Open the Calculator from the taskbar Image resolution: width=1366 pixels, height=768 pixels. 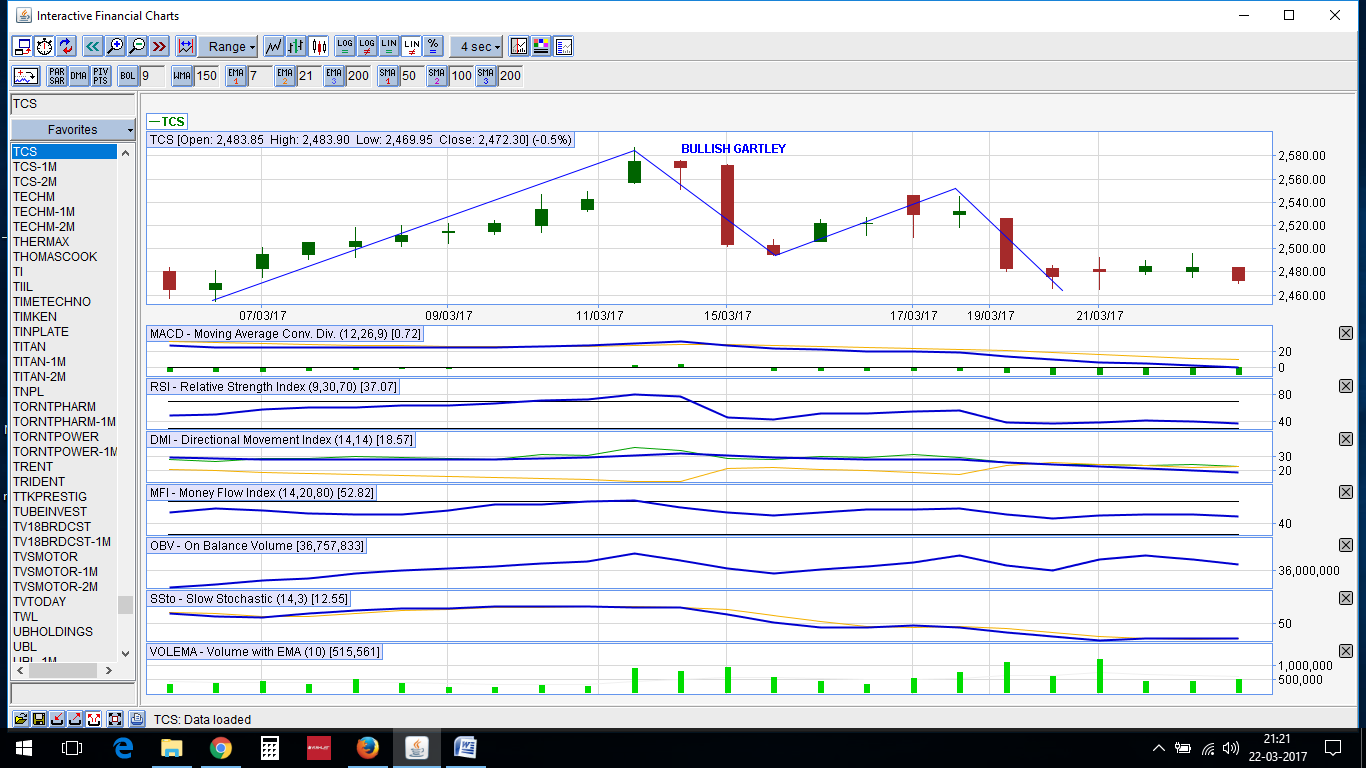click(x=269, y=747)
